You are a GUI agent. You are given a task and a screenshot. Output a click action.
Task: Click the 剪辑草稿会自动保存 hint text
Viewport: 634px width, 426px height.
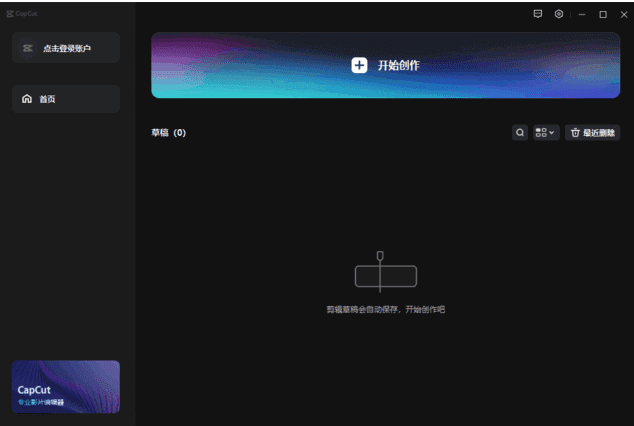click(386, 309)
